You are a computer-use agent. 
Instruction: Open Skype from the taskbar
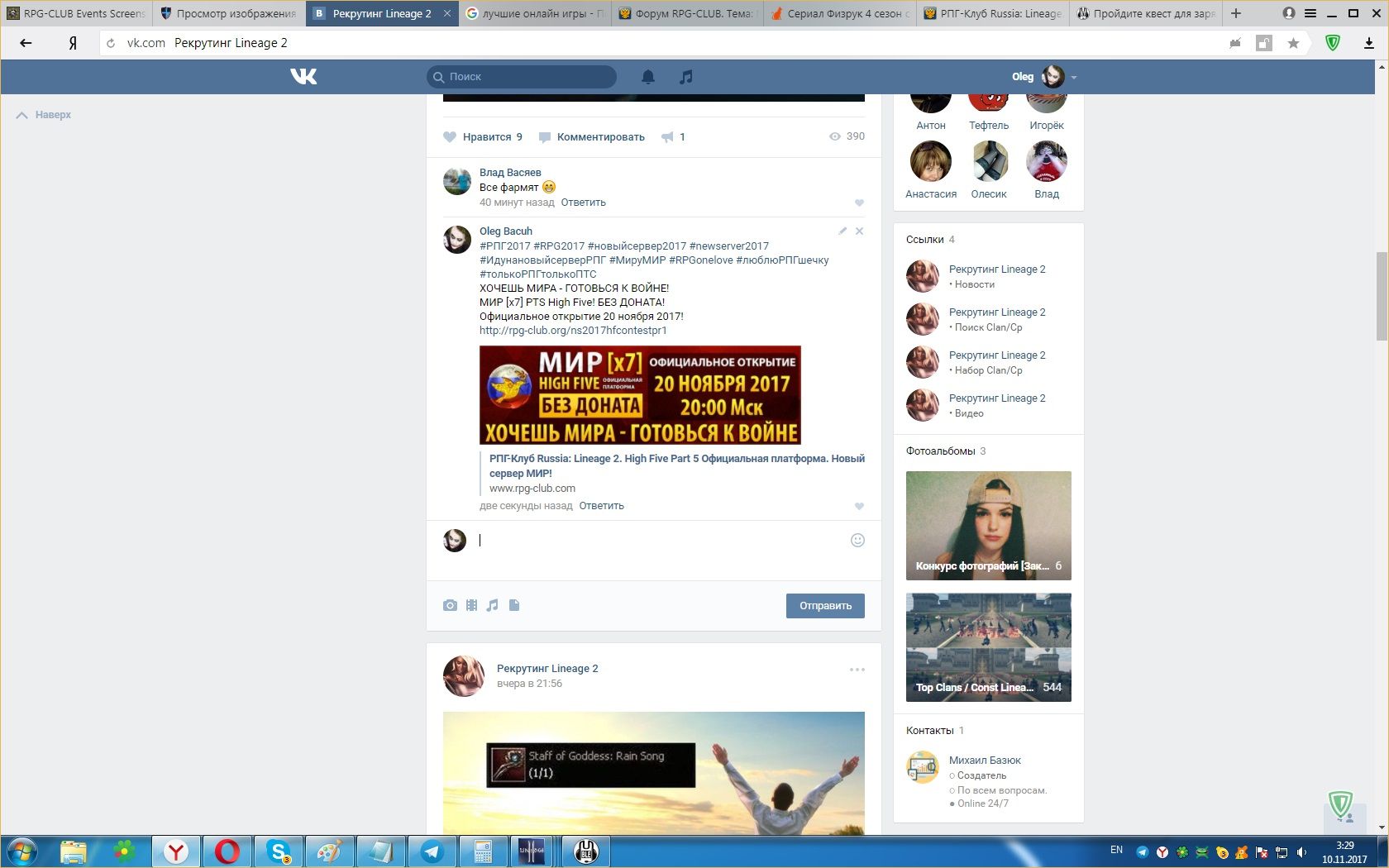coord(279,851)
